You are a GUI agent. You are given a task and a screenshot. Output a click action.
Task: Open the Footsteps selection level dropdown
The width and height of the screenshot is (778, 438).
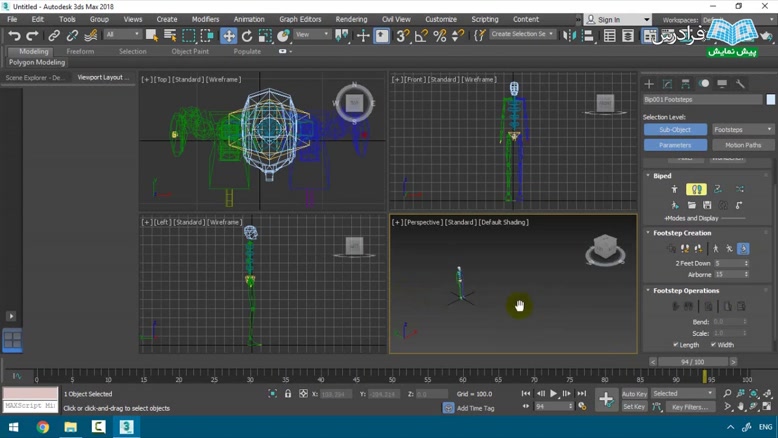tap(742, 129)
